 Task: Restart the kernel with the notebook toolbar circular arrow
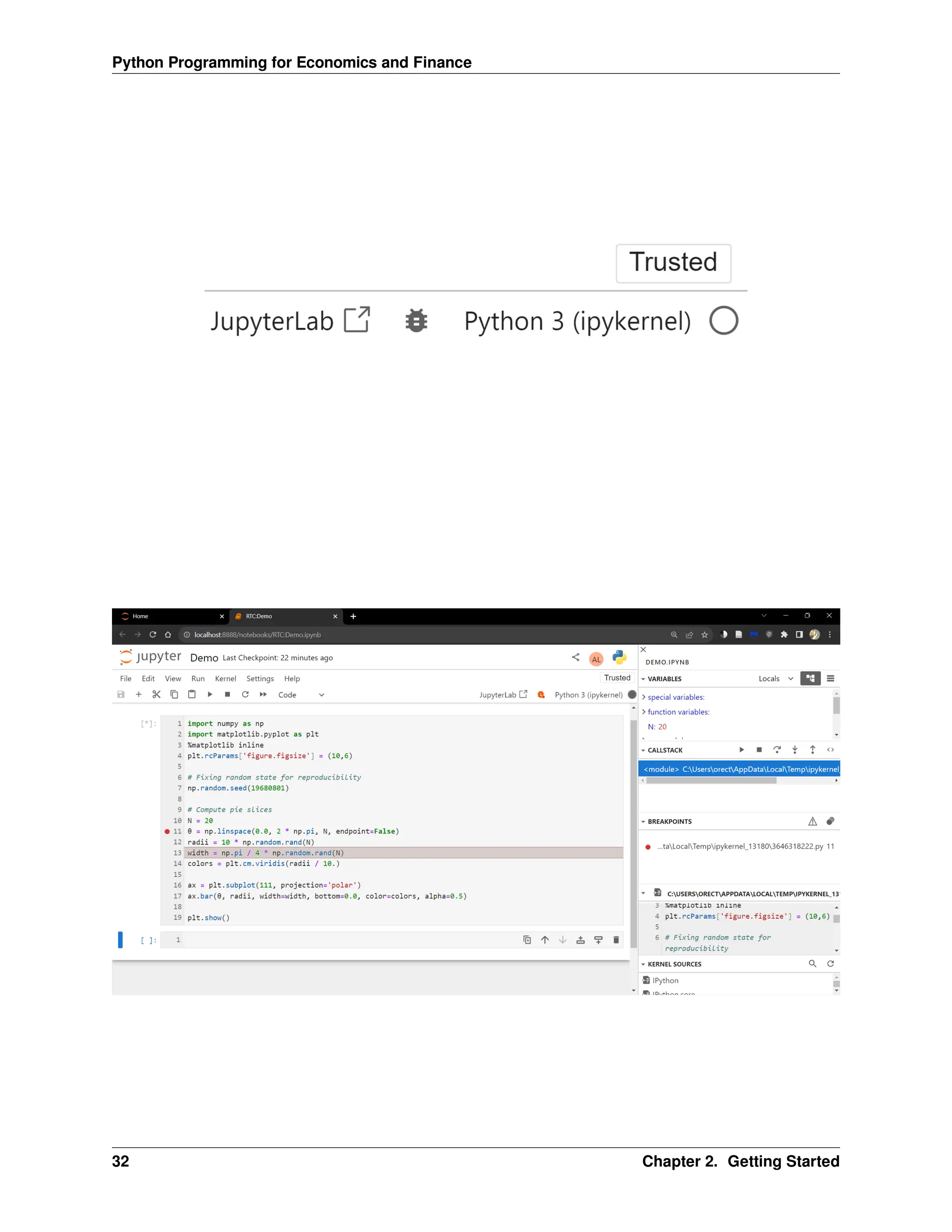[245, 695]
